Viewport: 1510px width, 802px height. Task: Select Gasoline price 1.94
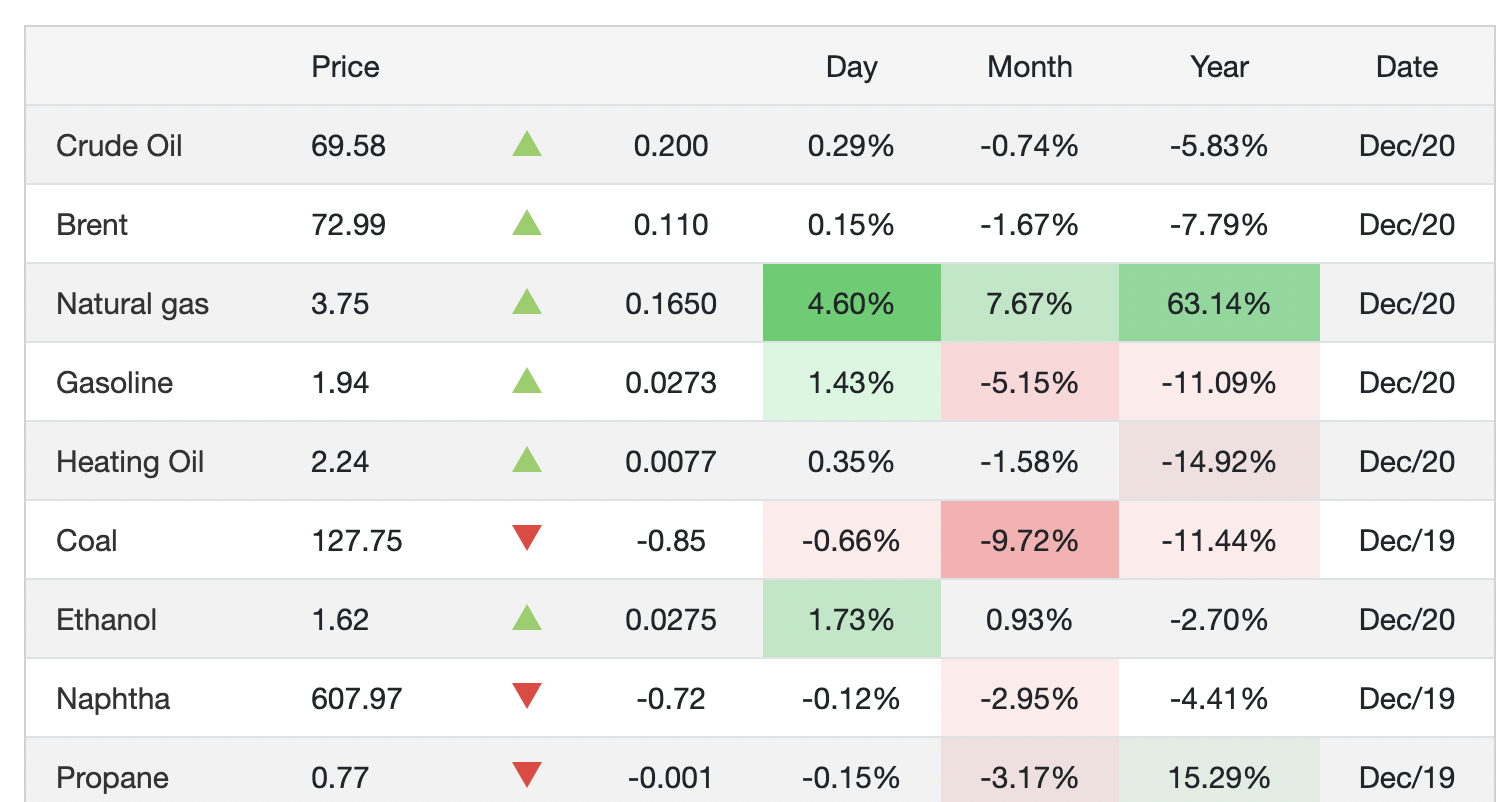340,383
